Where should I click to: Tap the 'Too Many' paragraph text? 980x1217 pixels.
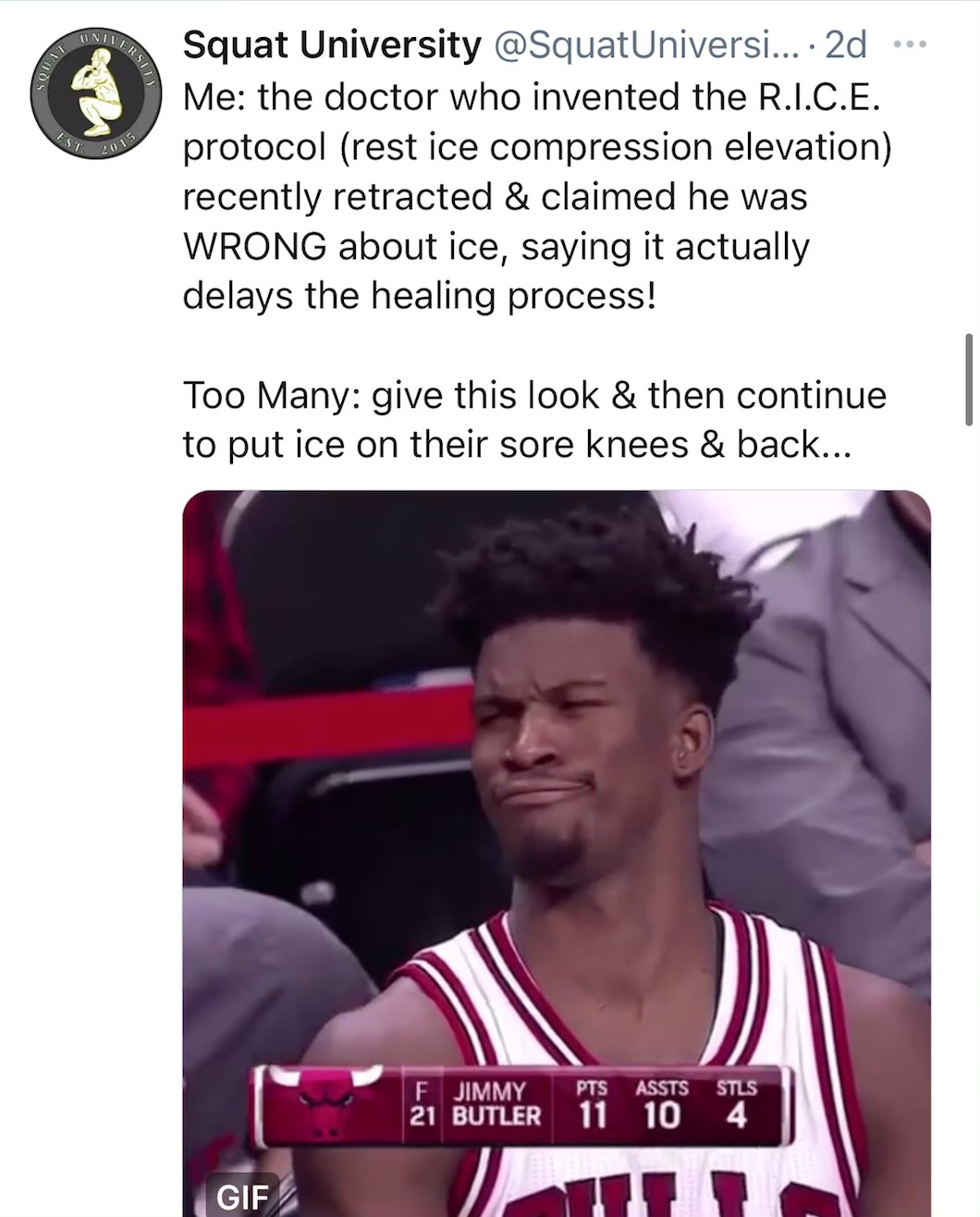534,420
